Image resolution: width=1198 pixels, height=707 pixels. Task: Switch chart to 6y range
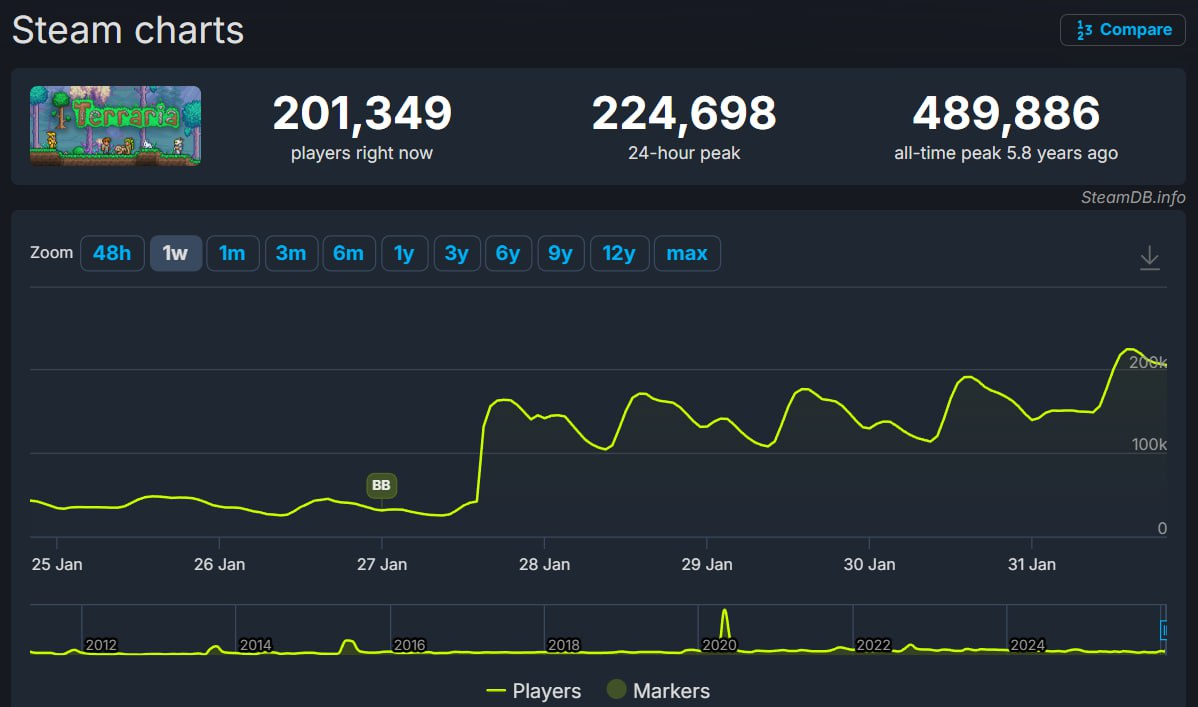pyautogui.click(x=508, y=253)
